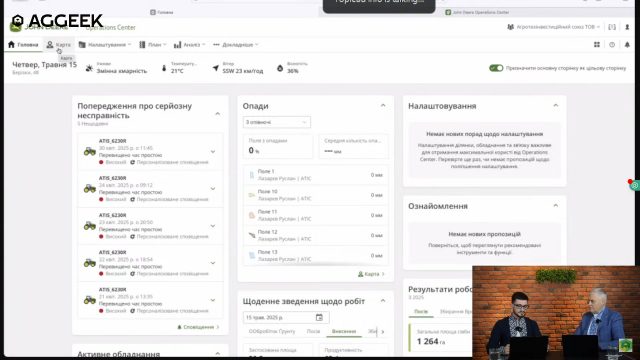The image size is (640, 360).
Task: Click the Поле 12 field shape icon
Action: click(x=252, y=236)
